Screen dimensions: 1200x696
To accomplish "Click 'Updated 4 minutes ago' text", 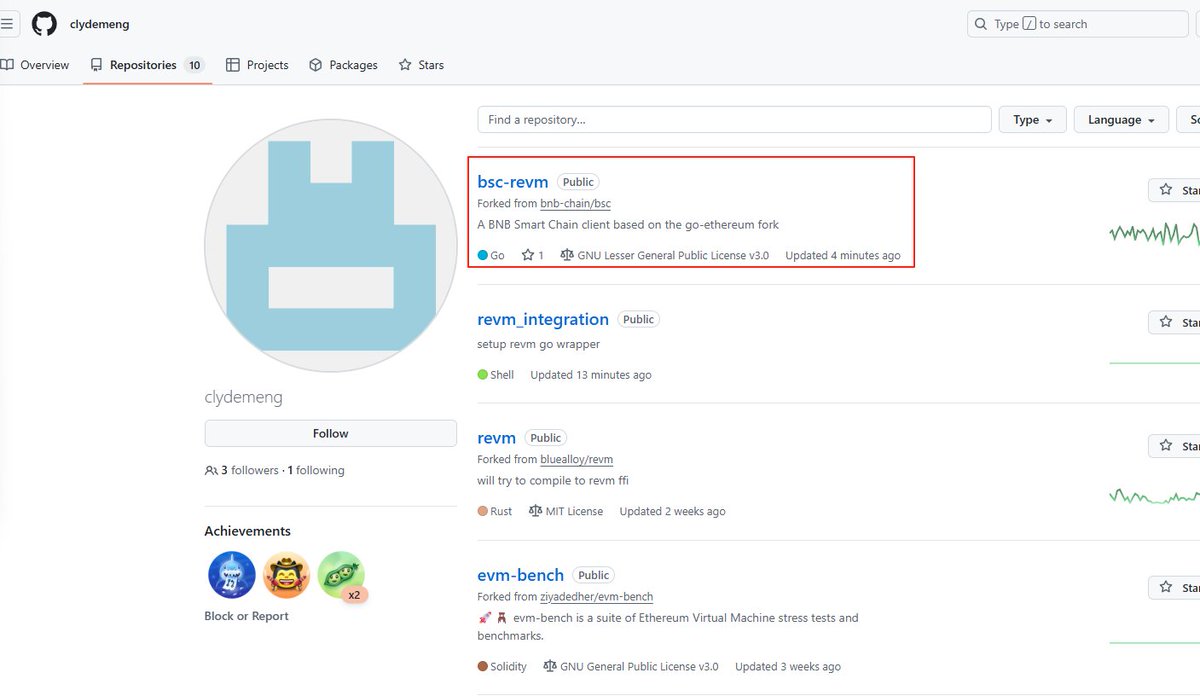I will click(843, 255).
